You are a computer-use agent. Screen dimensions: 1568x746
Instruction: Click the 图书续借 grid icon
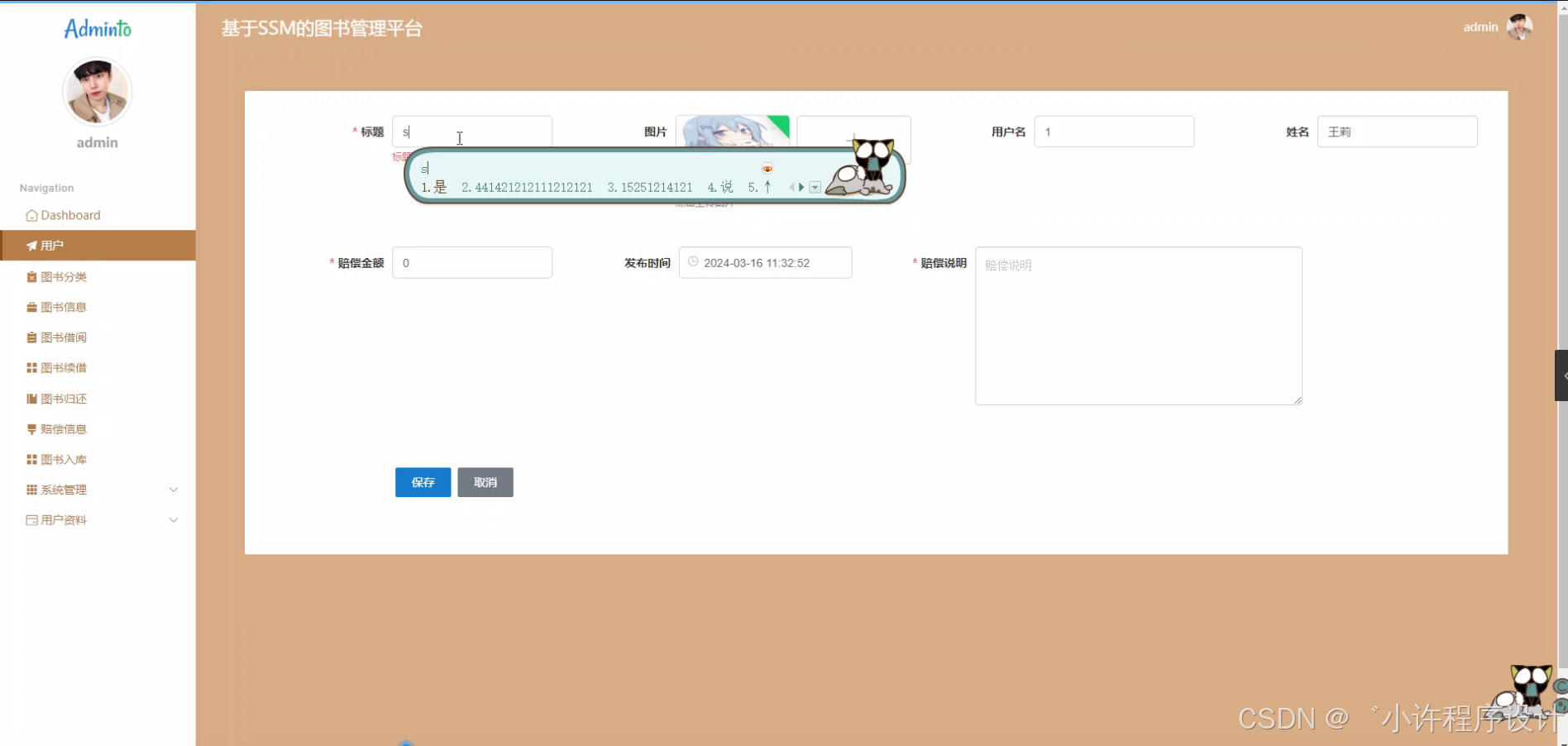[30, 367]
